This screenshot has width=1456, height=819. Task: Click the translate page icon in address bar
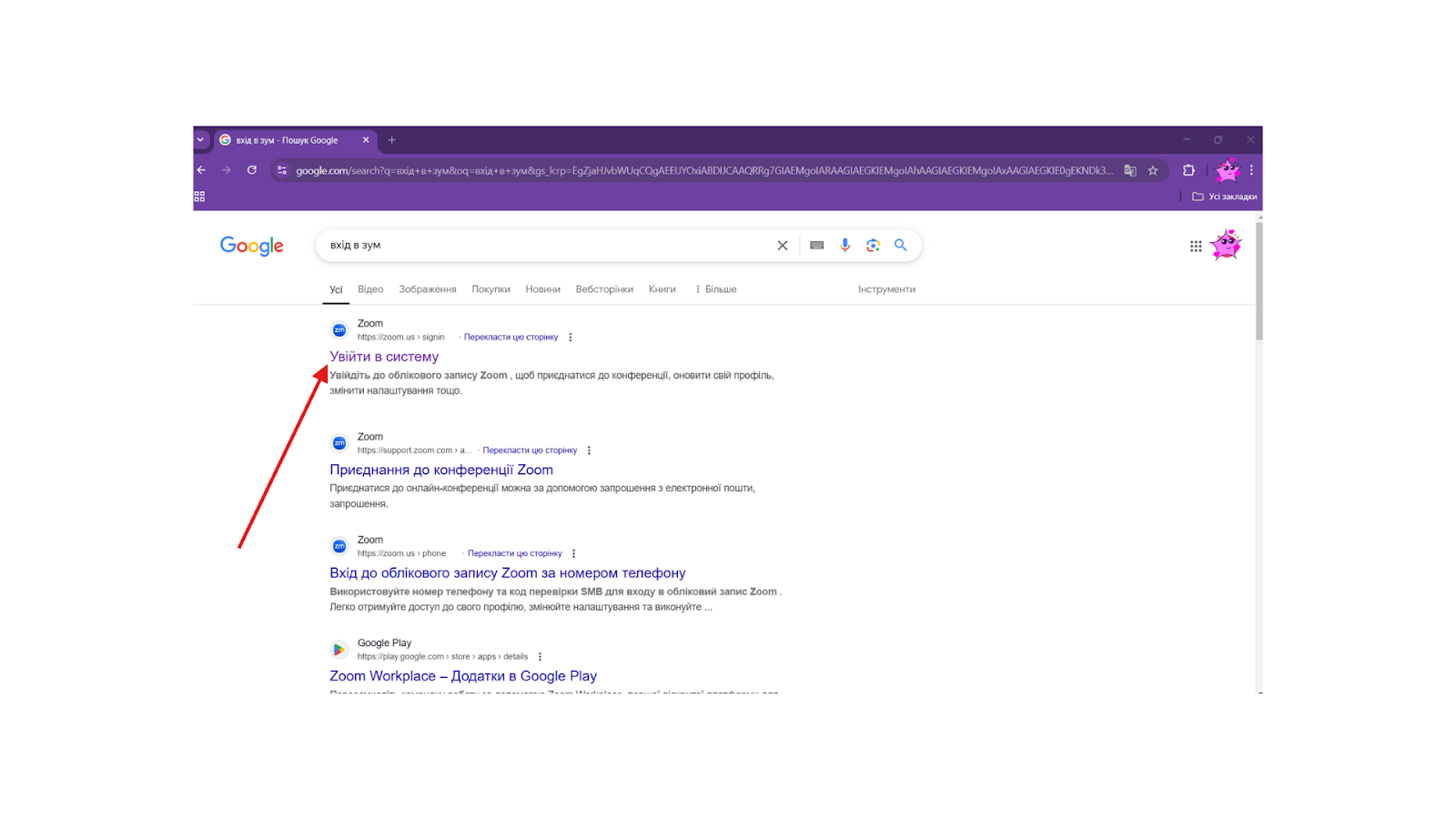click(1130, 170)
